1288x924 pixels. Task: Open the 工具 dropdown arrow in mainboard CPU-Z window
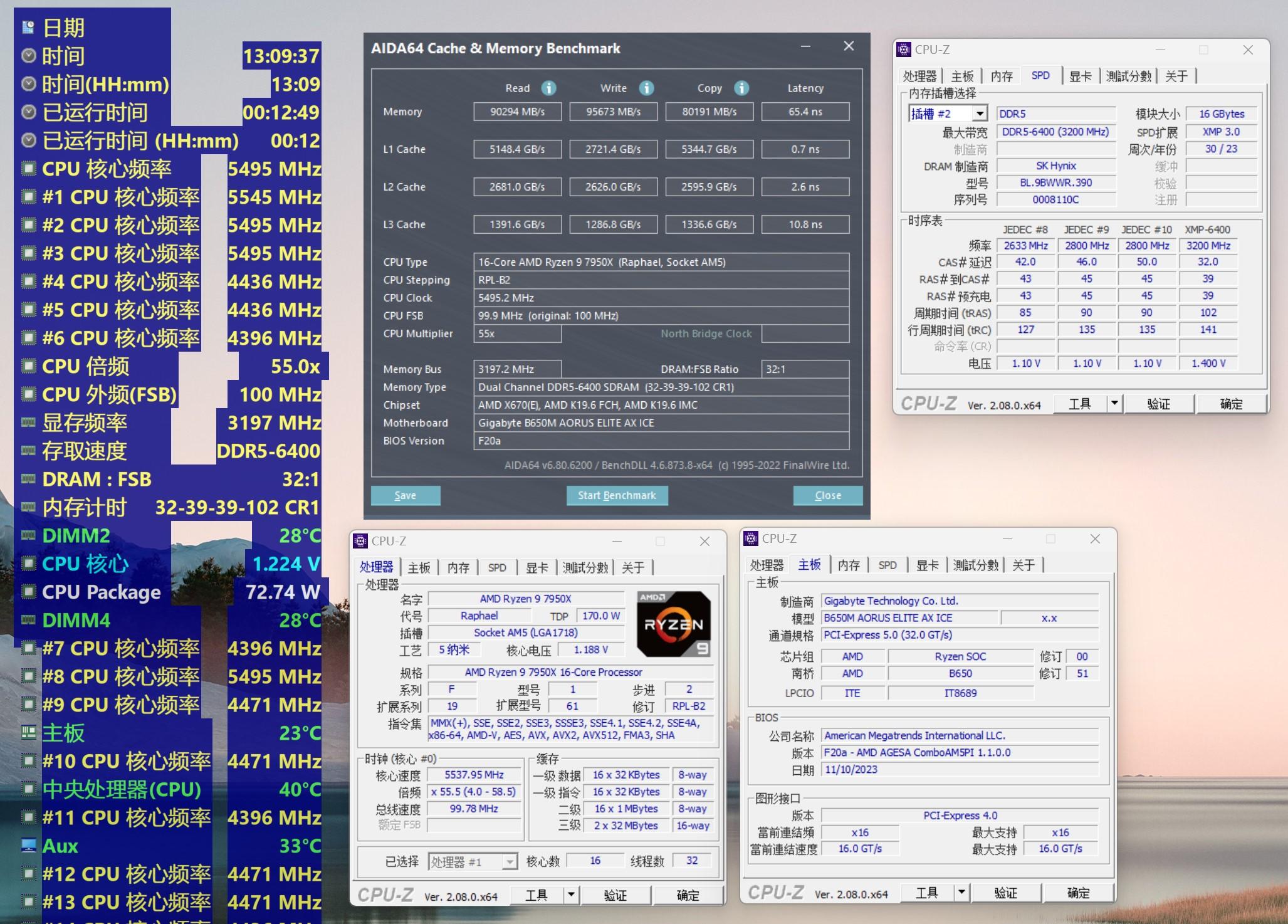(x=961, y=892)
